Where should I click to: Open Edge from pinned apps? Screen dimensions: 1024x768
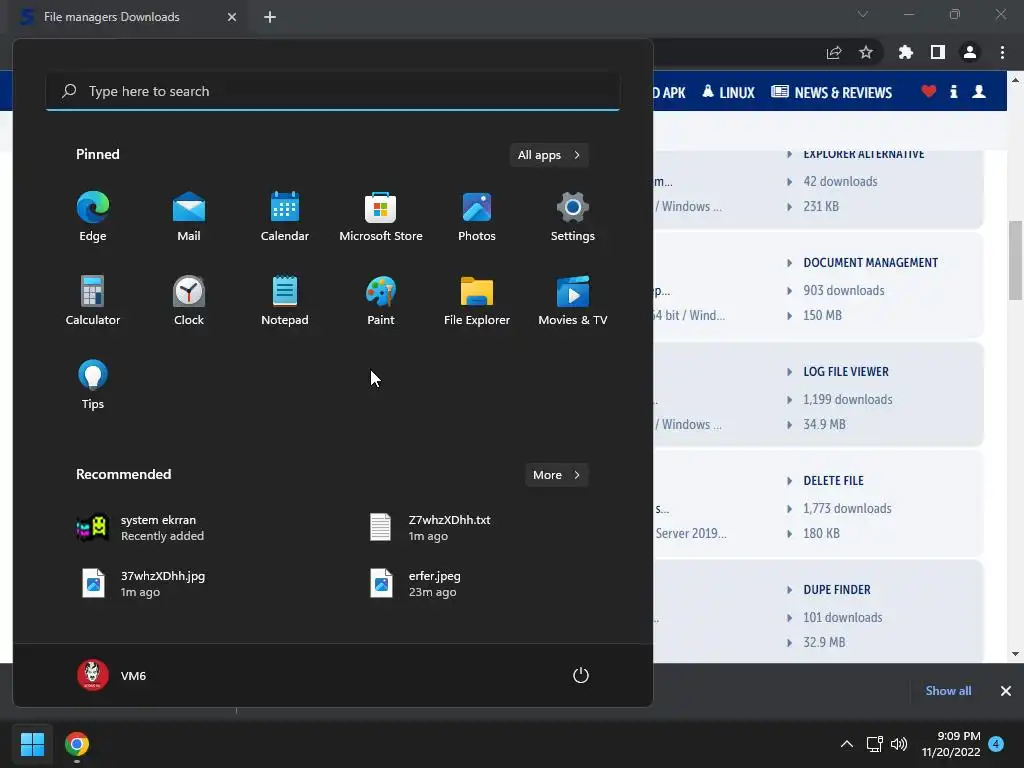click(x=93, y=217)
